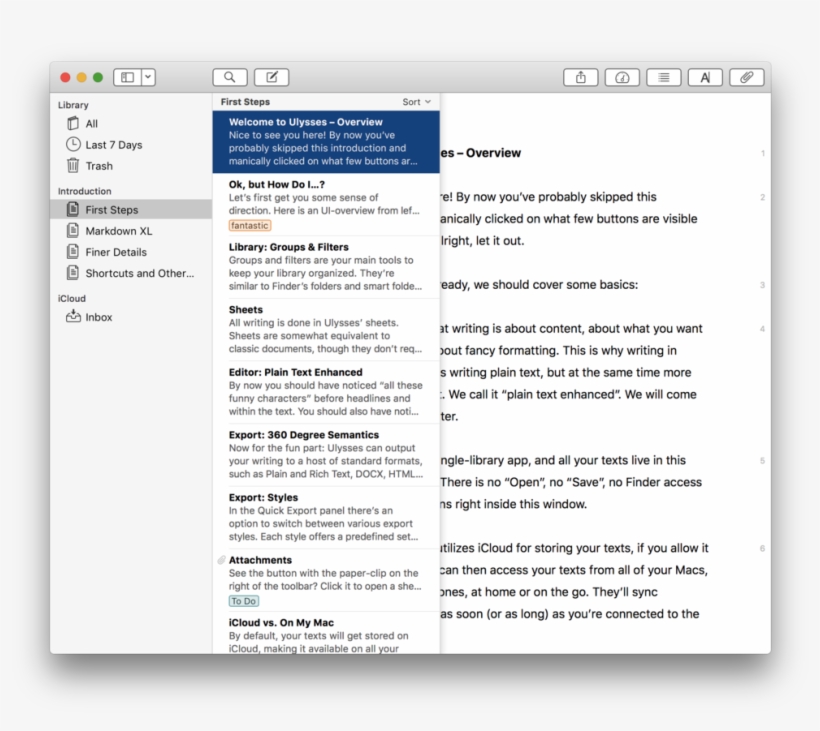Click the green zoom window button
Image resolution: width=820 pixels, height=731 pixels.
point(98,77)
